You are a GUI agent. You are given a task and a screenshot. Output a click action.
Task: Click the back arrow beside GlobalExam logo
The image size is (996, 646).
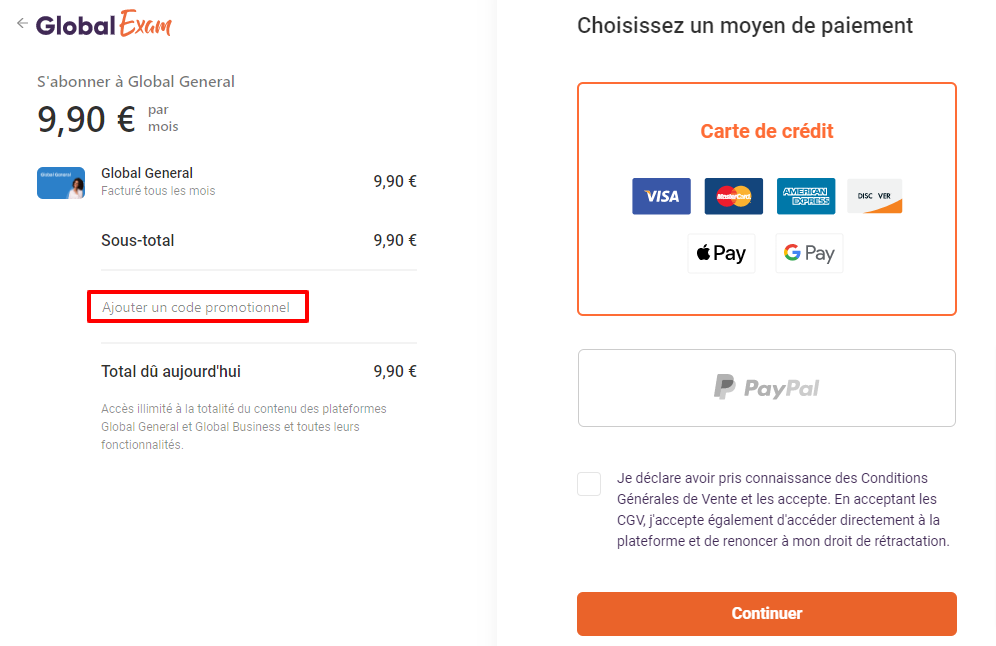coord(22,24)
